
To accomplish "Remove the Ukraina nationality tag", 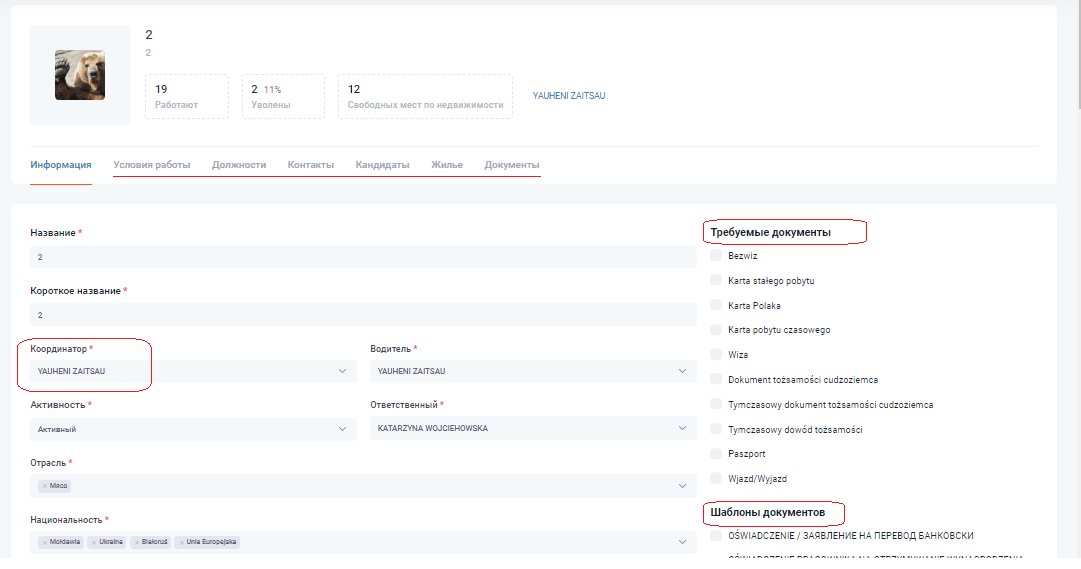I will pyautogui.click(x=93, y=542).
